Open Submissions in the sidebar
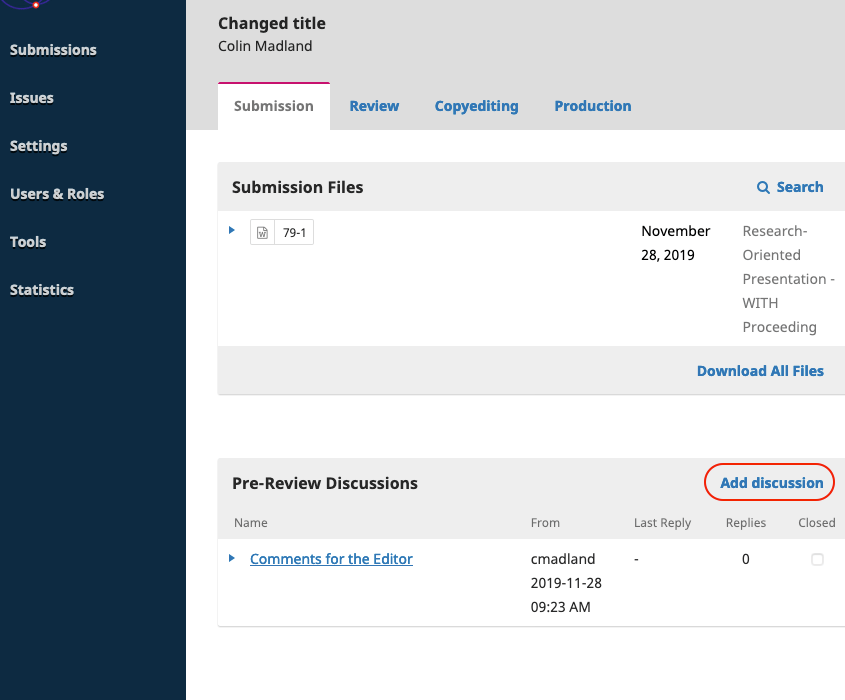The image size is (845, 700). pos(53,50)
